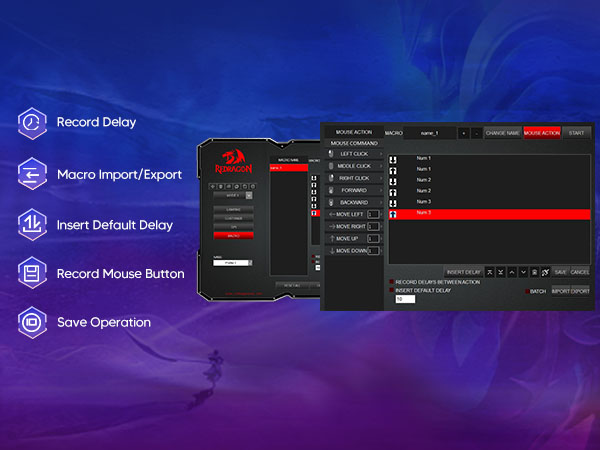600x450 pixels.
Task: Click the Save Operation icon
Action: point(33,322)
